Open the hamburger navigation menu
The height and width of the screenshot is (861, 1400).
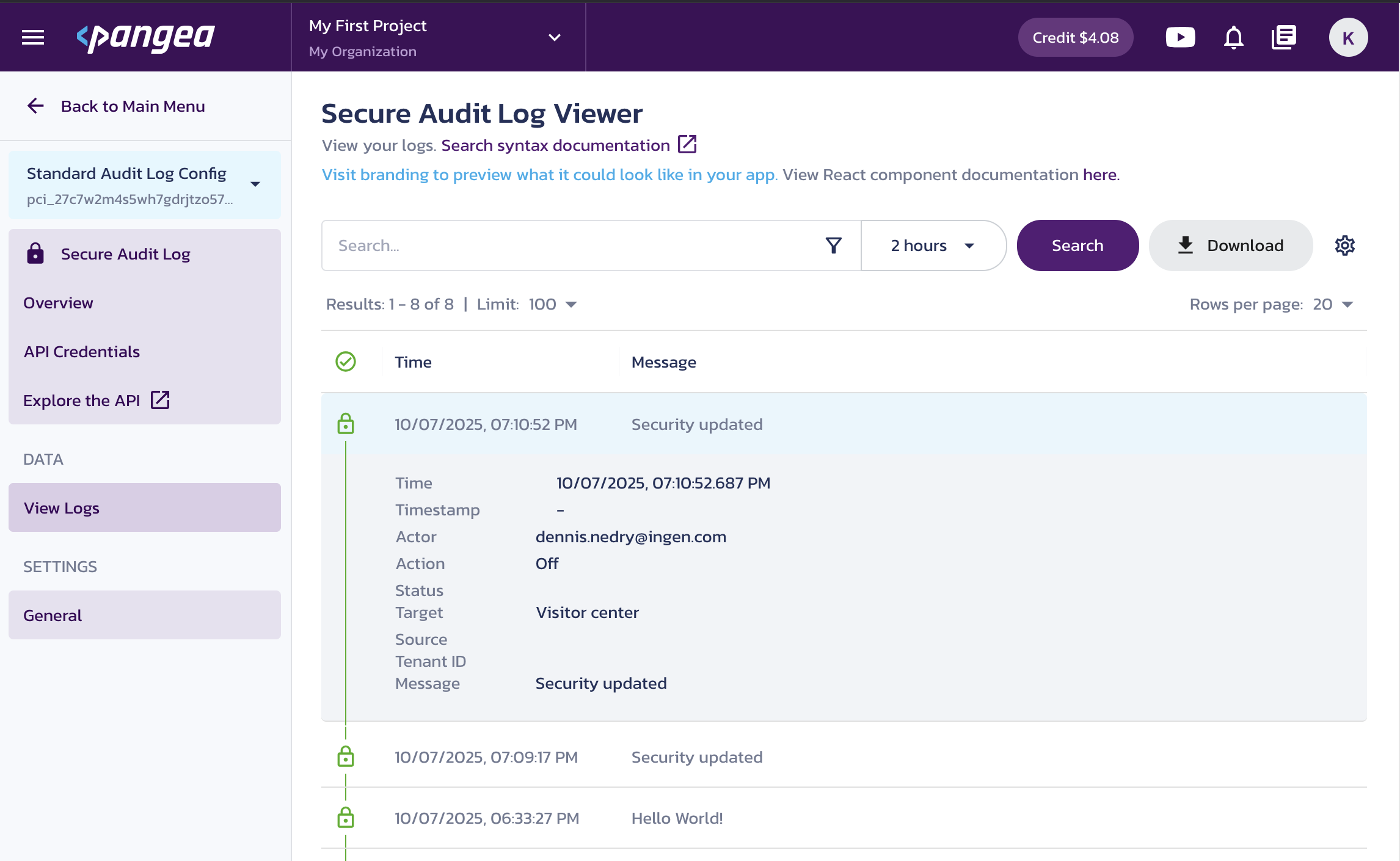[x=33, y=37]
